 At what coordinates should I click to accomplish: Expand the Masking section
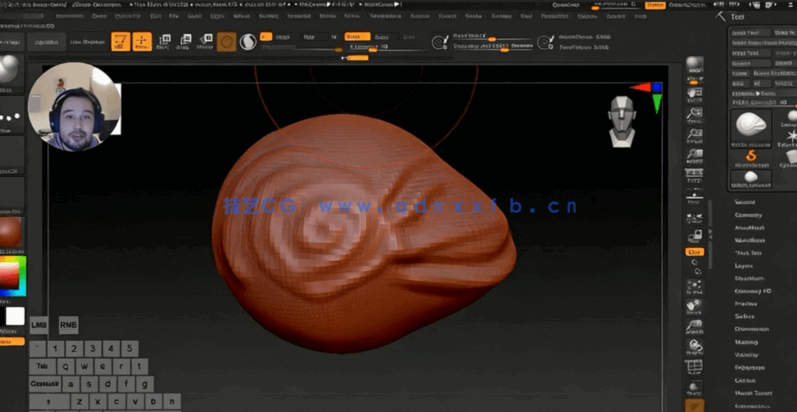[x=746, y=342]
